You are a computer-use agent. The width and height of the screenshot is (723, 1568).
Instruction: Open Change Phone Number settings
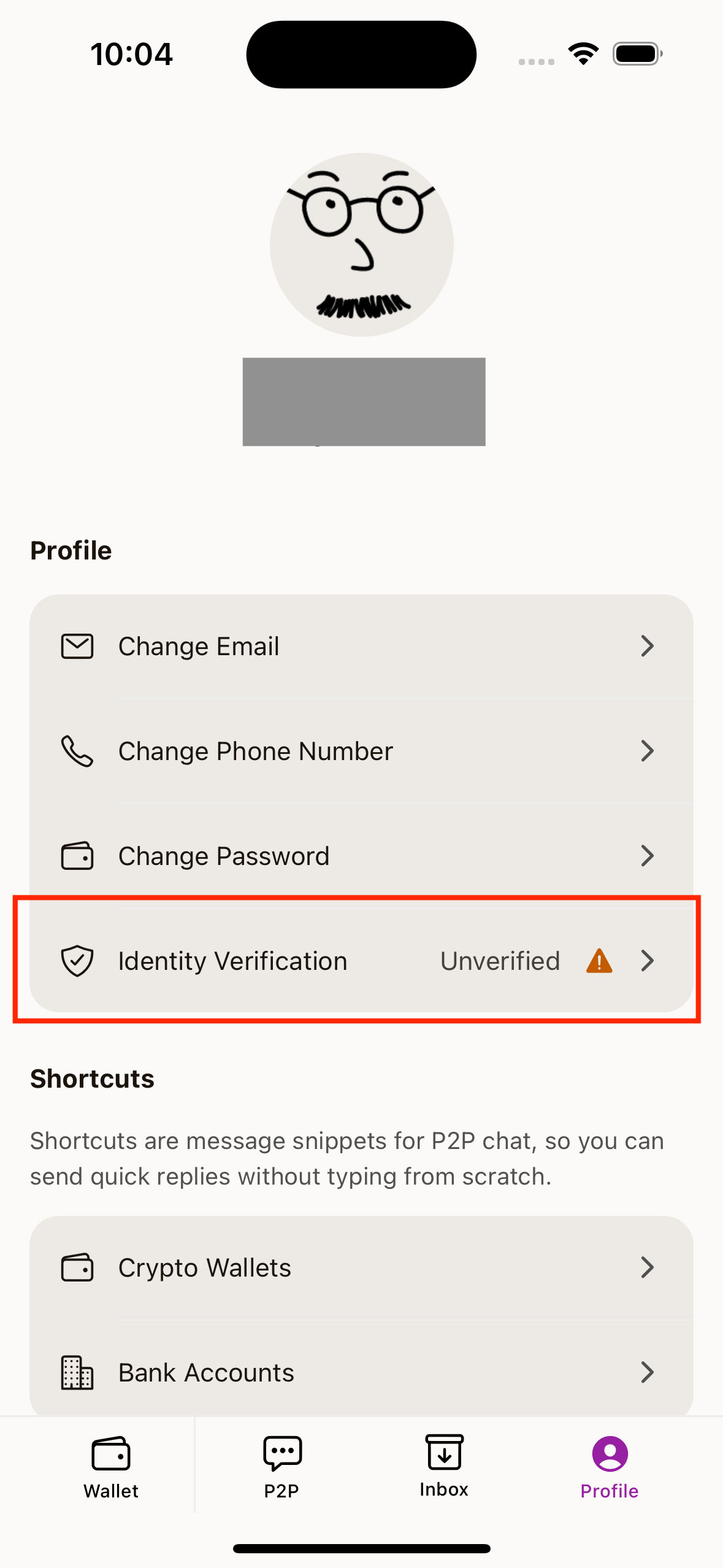[x=256, y=751]
